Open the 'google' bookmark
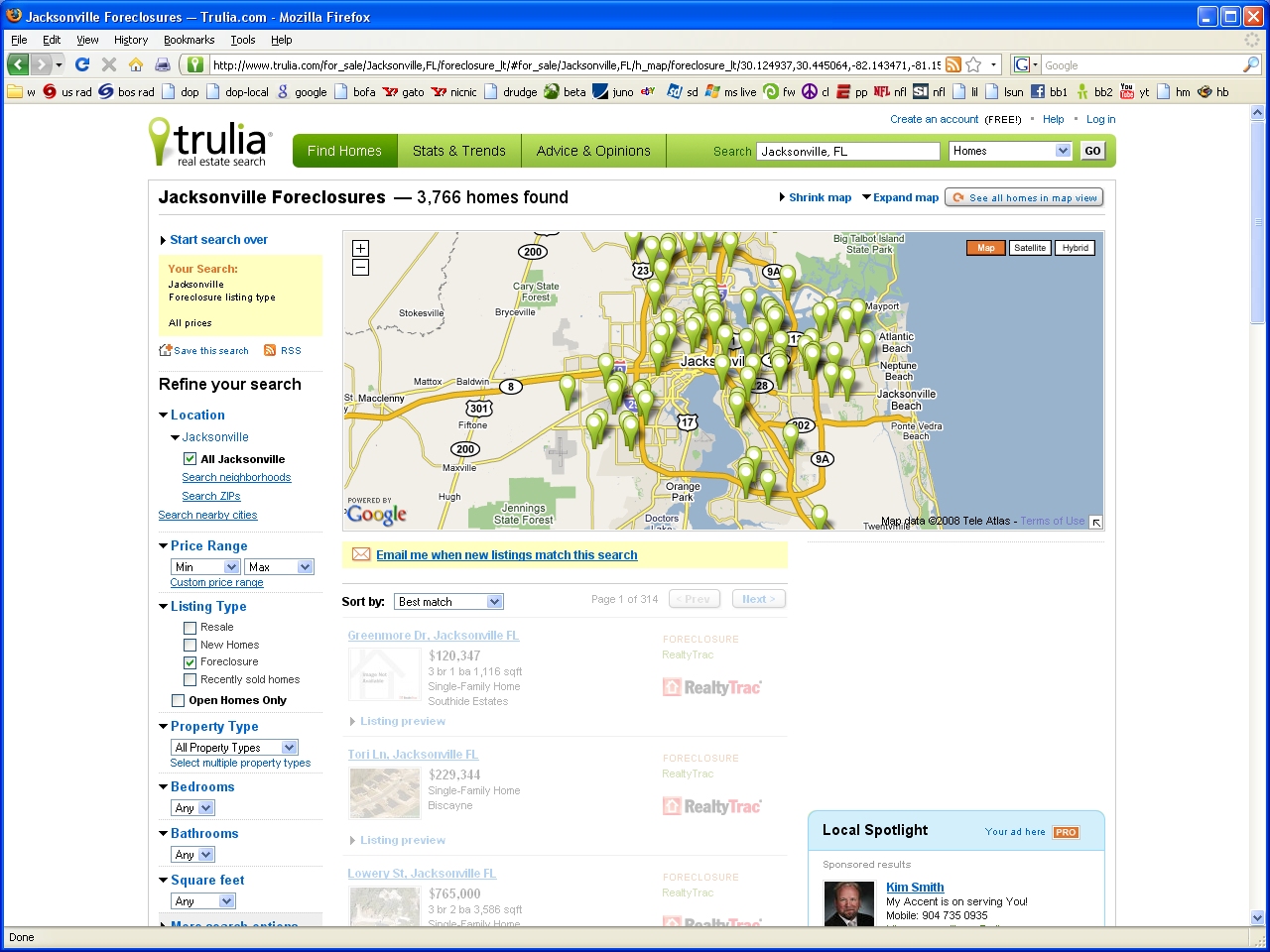Viewport: 1270px width, 952px height. (x=302, y=91)
